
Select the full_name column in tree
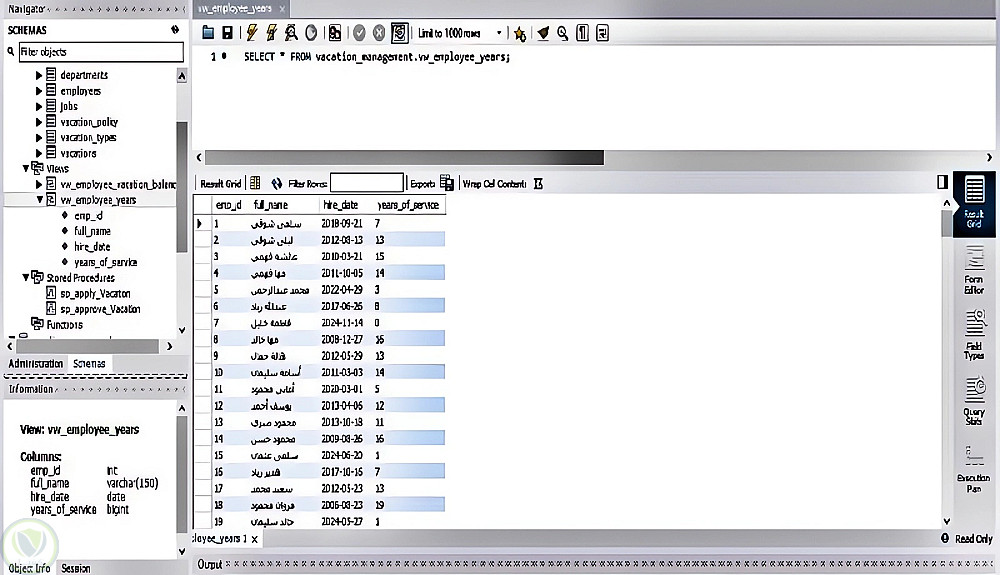pos(92,231)
